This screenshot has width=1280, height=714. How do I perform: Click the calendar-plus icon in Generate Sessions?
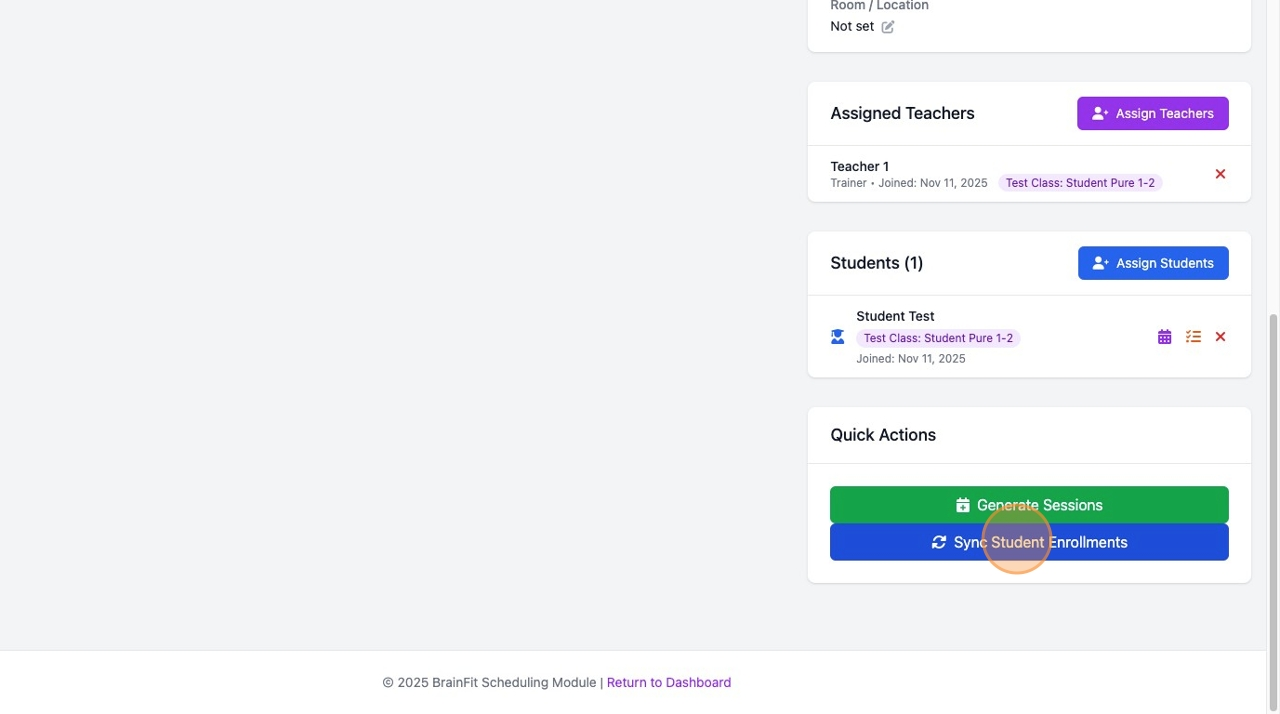pyautogui.click(x=963, y=505)
